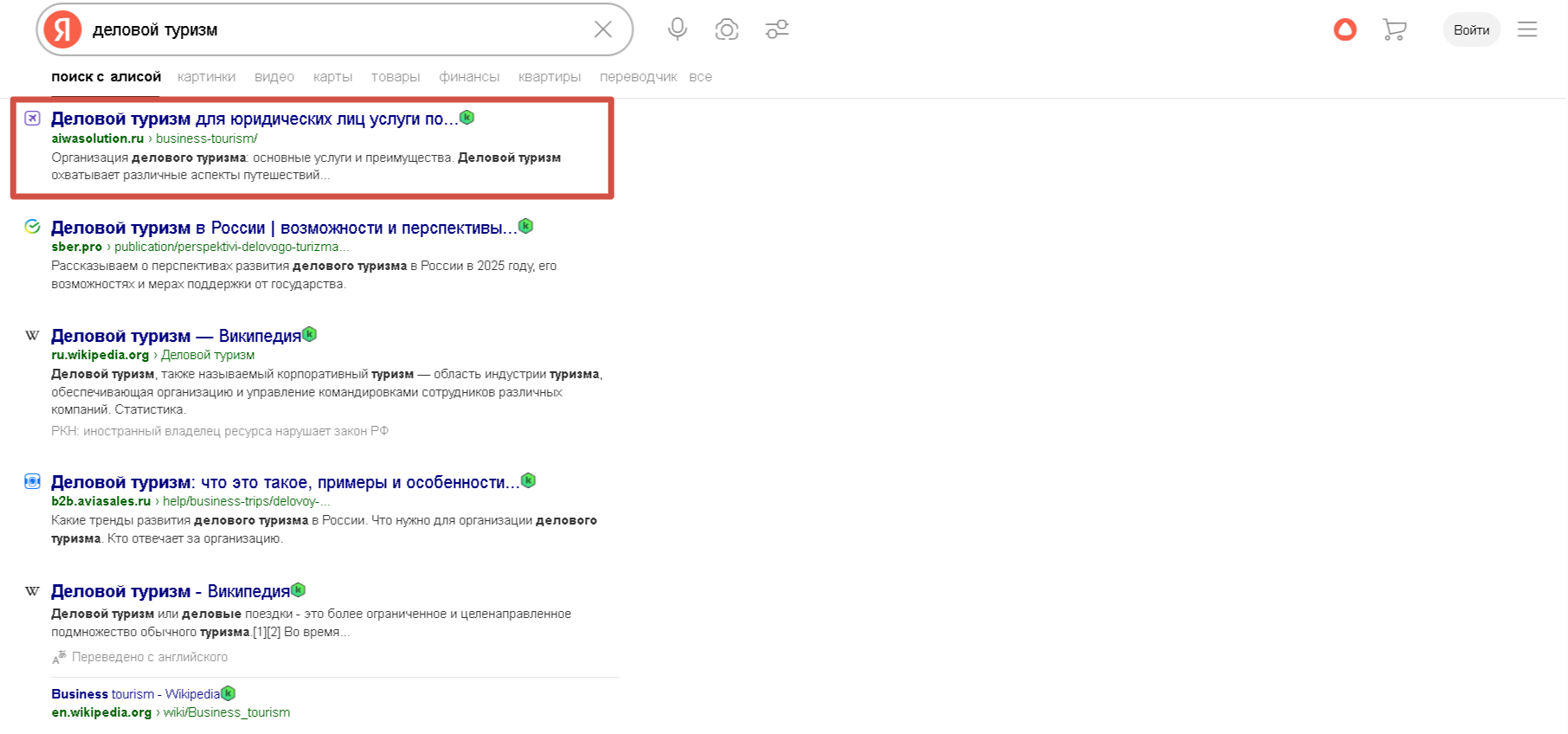Click the translation icon beside Переведено

point(59,658)
